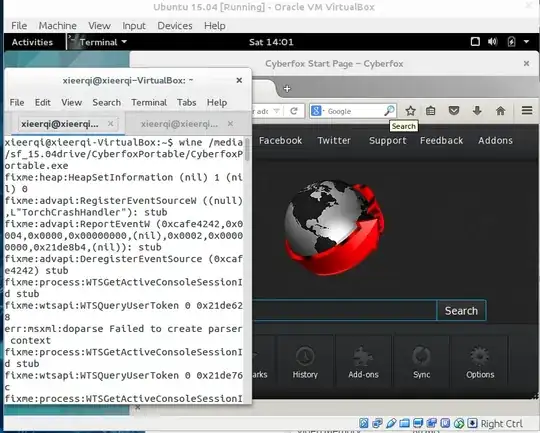Click the Cyberfox globe logo
The image size is (540, 433).
tap(334, 227)
